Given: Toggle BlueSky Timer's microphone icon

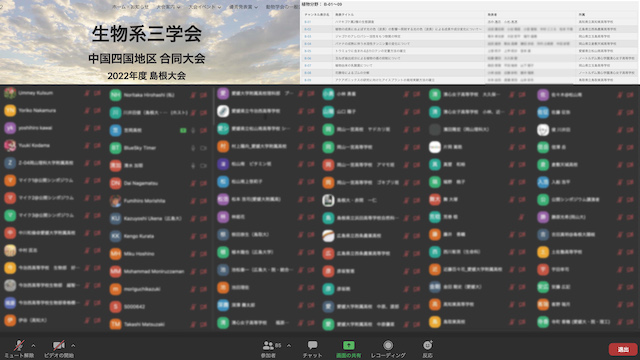Looking at the screenshot, I should click(x=193, y=148).
